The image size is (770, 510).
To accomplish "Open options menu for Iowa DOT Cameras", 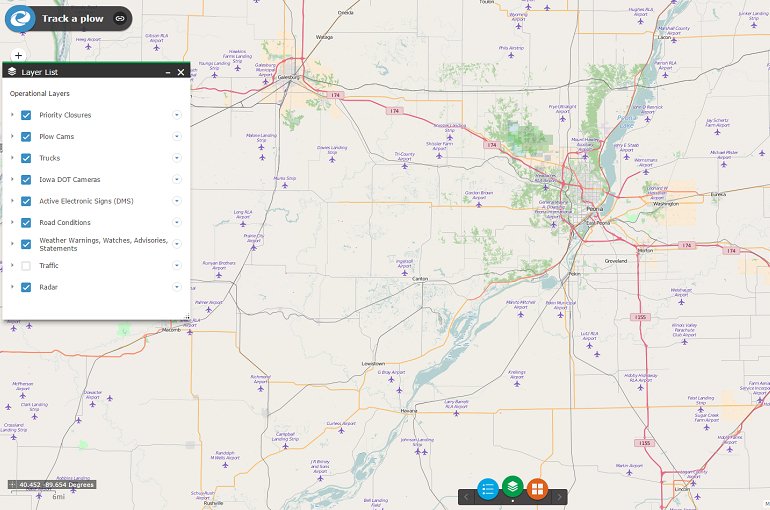I will (x=177, y=180).
